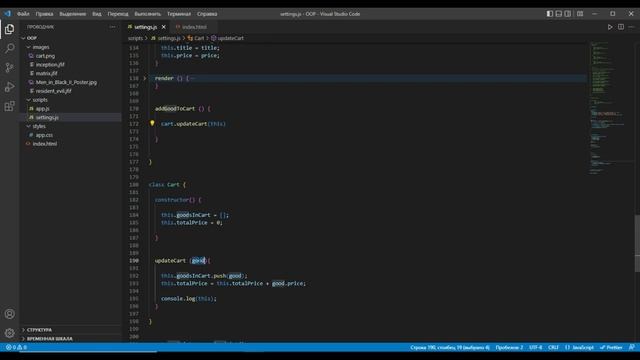
Task: Click the editor vertical scrollbar thumb
Action: (x=637, y=243)
